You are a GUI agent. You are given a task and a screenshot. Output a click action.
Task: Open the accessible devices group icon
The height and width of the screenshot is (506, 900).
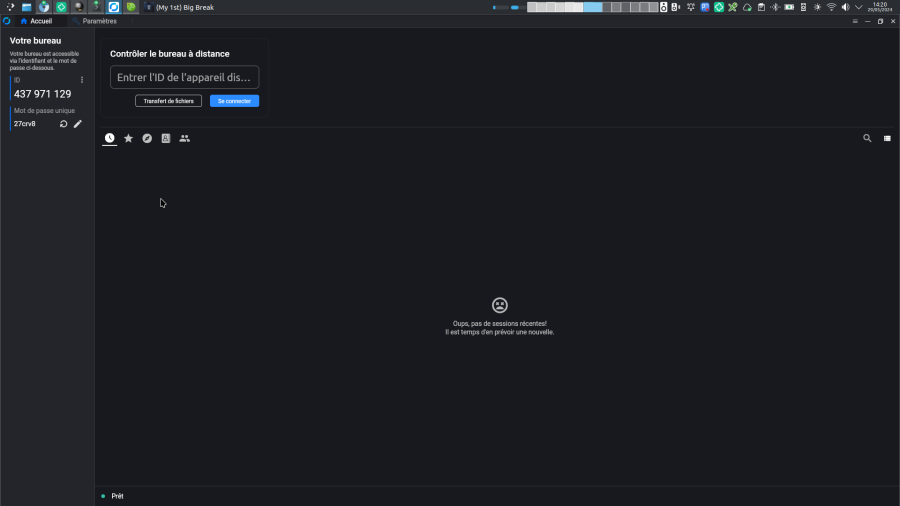coord(185,138)
